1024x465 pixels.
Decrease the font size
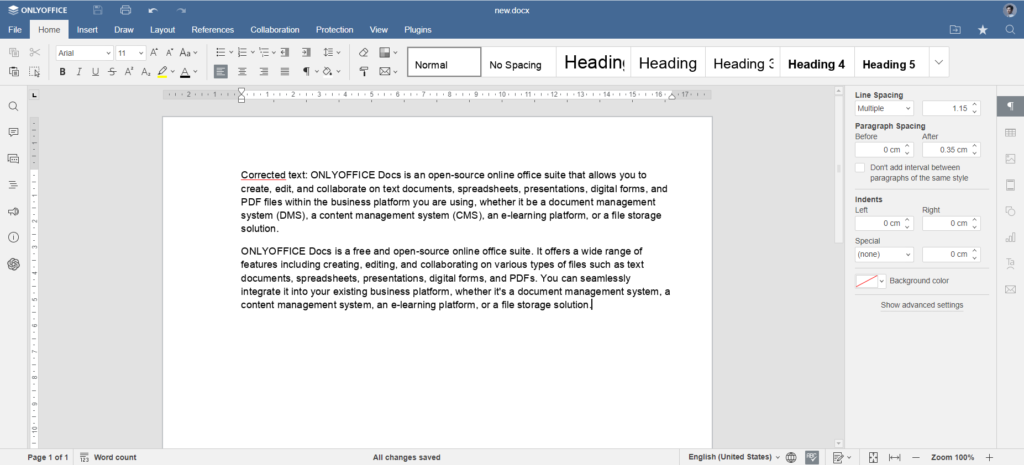click(x=169, y=52)
